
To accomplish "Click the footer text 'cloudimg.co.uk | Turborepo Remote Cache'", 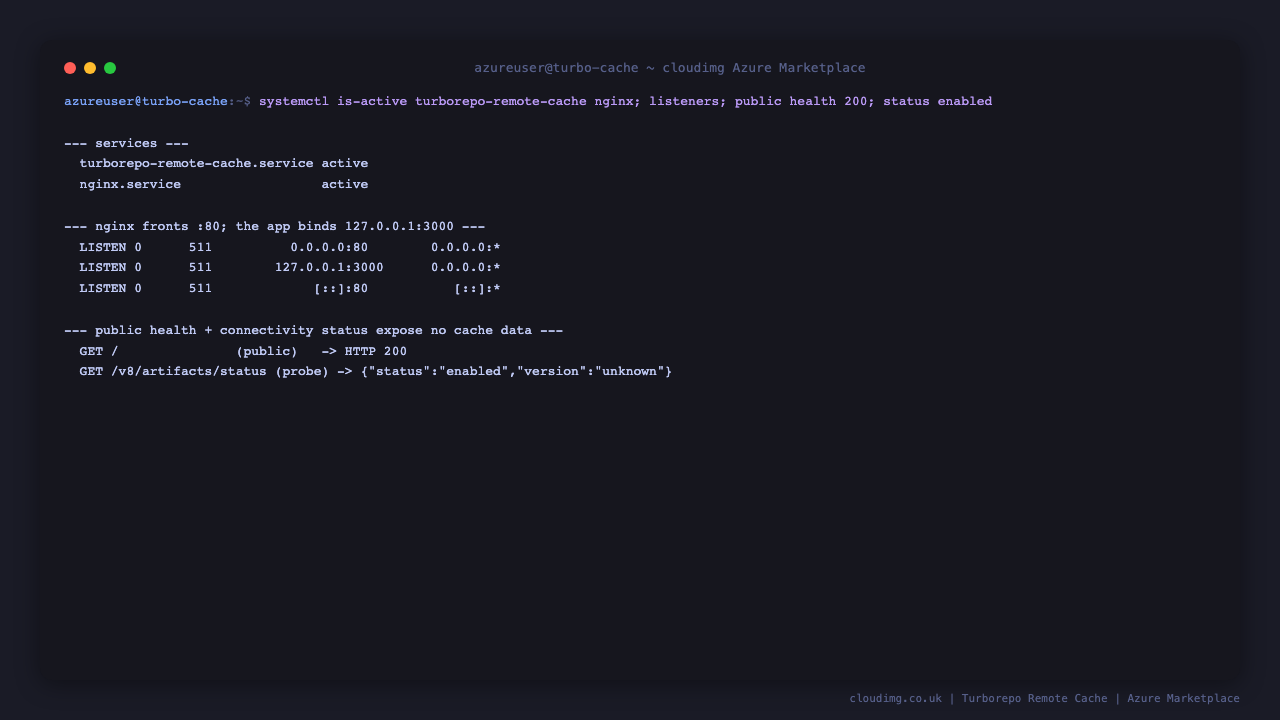I will (x=979, y=698).
